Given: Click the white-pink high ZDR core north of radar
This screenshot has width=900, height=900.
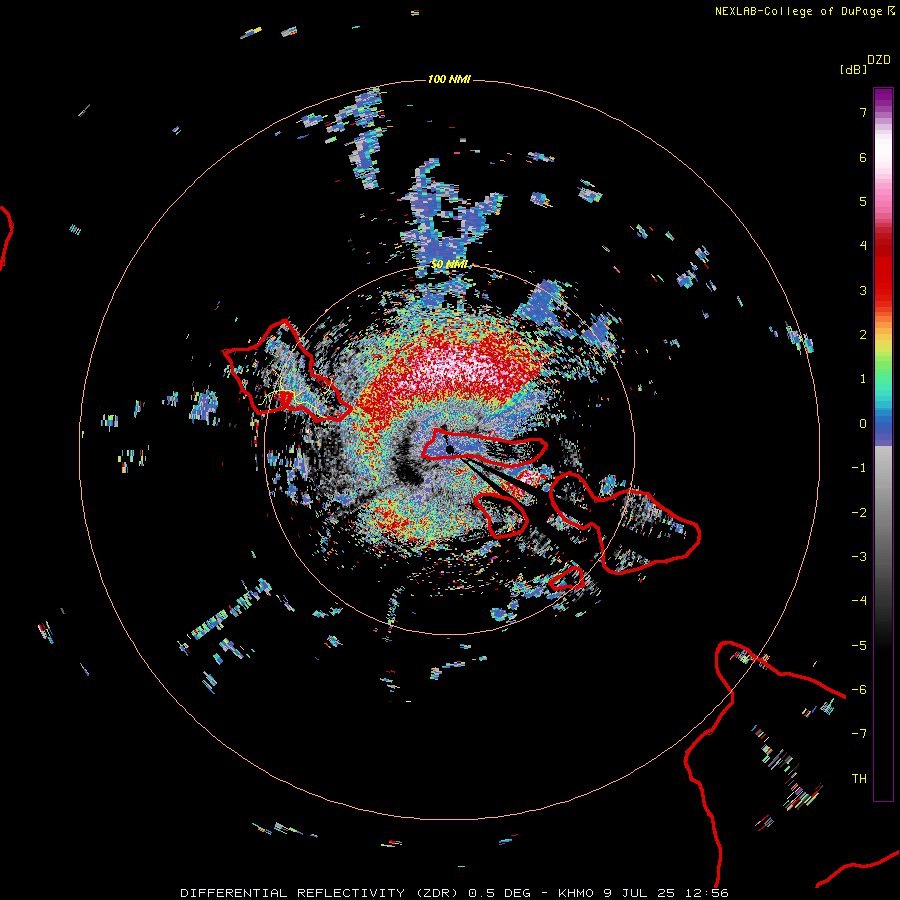Looking at the screenshot, I should [453, 367].
